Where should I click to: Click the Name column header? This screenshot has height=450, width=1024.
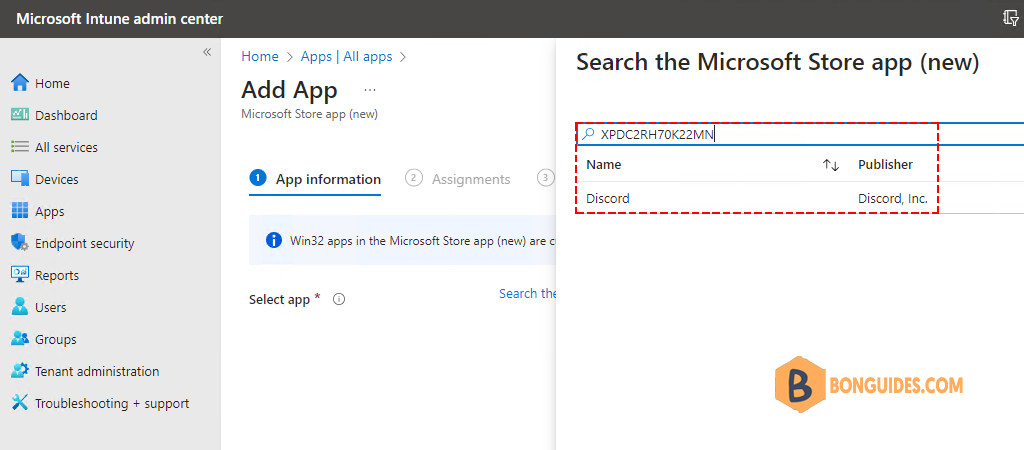click(x=603, y=165)
